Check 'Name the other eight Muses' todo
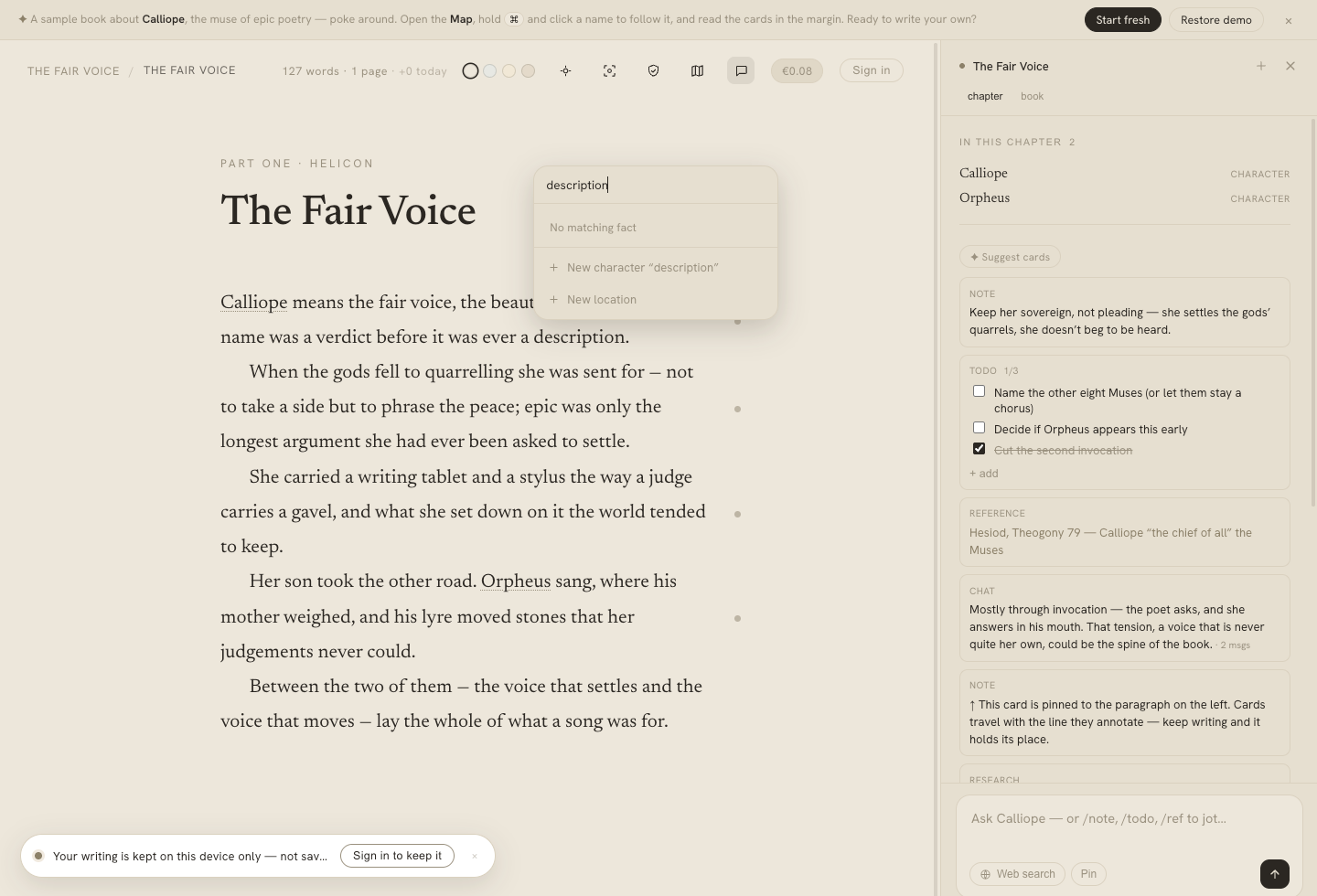1317x896 pixels. click(x=980, y=391)
